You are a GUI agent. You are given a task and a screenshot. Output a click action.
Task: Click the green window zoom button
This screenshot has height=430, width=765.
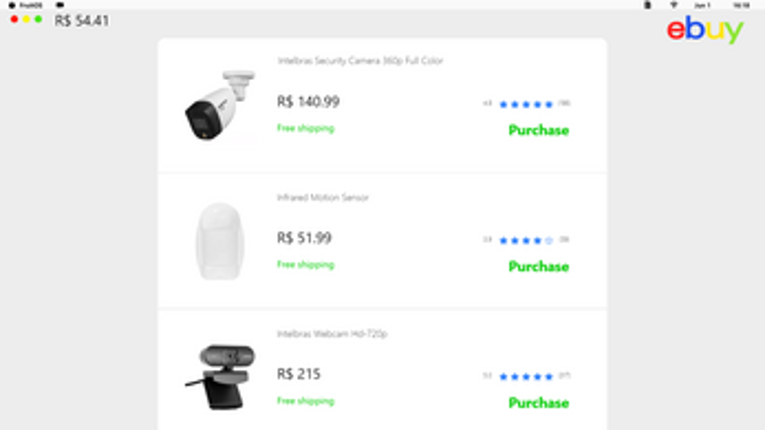pos(38,19)
